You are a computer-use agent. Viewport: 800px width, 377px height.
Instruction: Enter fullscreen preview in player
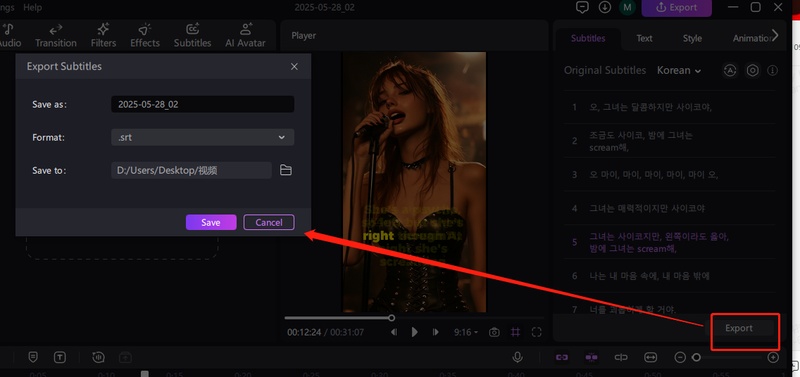[536, 332]
